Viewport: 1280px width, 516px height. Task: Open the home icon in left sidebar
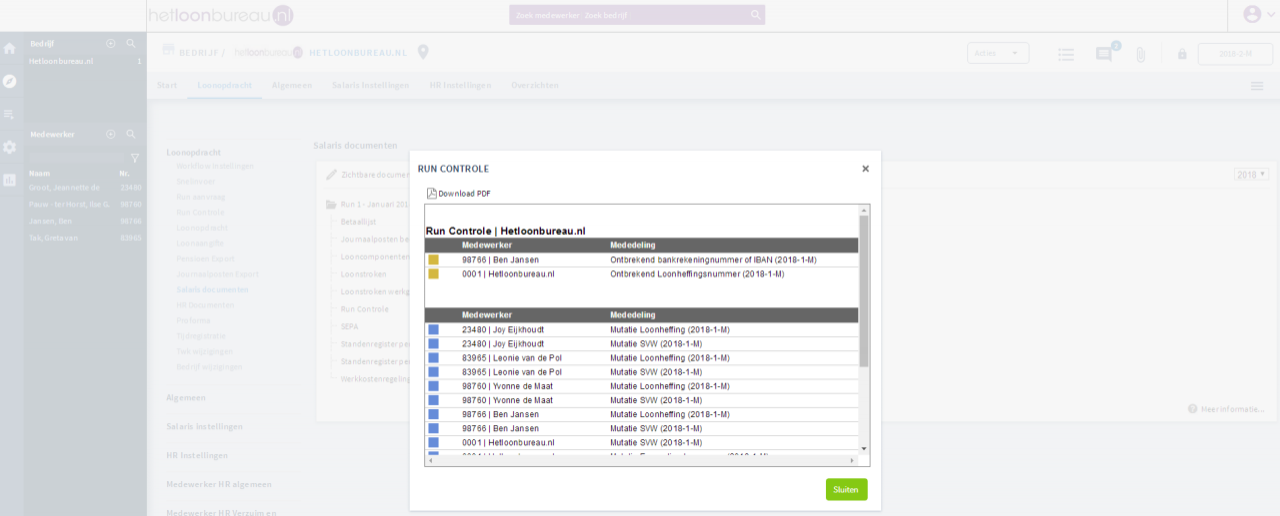(x=10, y=48)
